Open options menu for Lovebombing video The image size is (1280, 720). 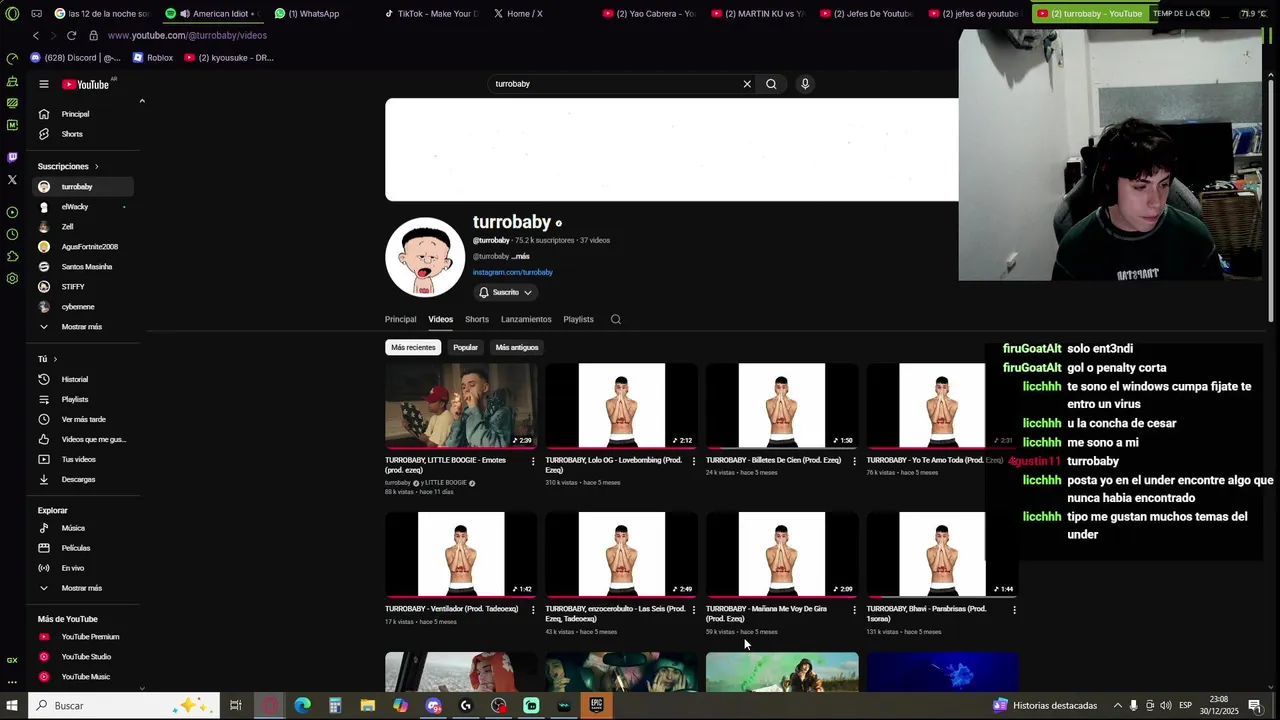coord(693,461)
